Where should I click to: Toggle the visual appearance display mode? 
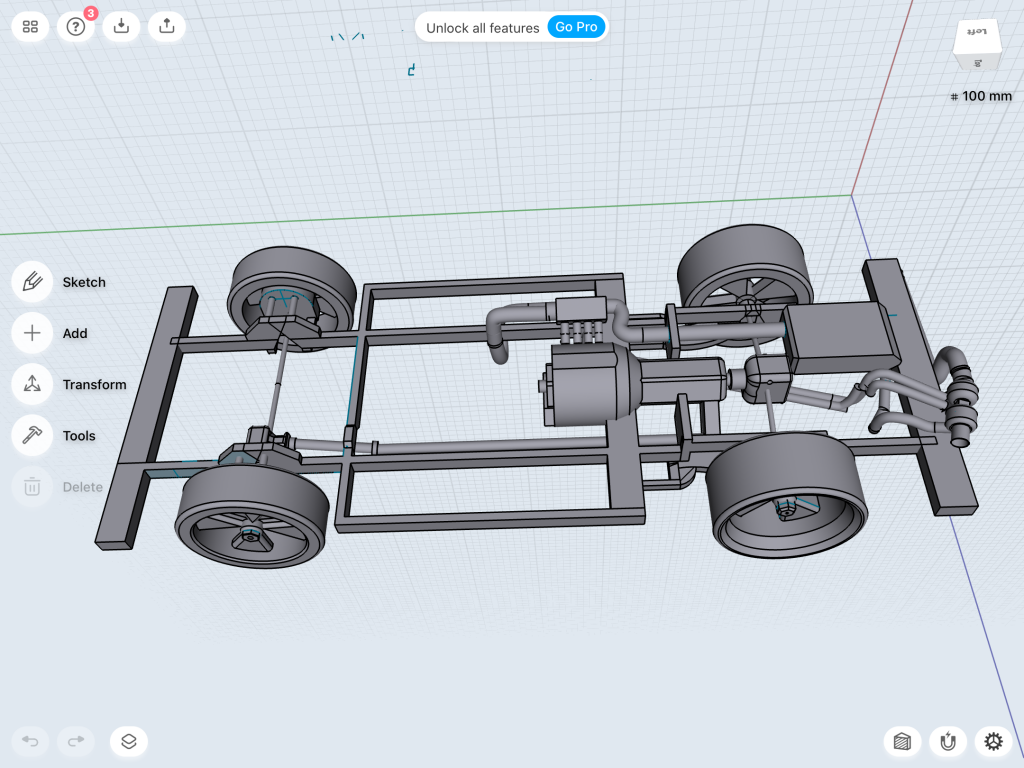(902, 741)
